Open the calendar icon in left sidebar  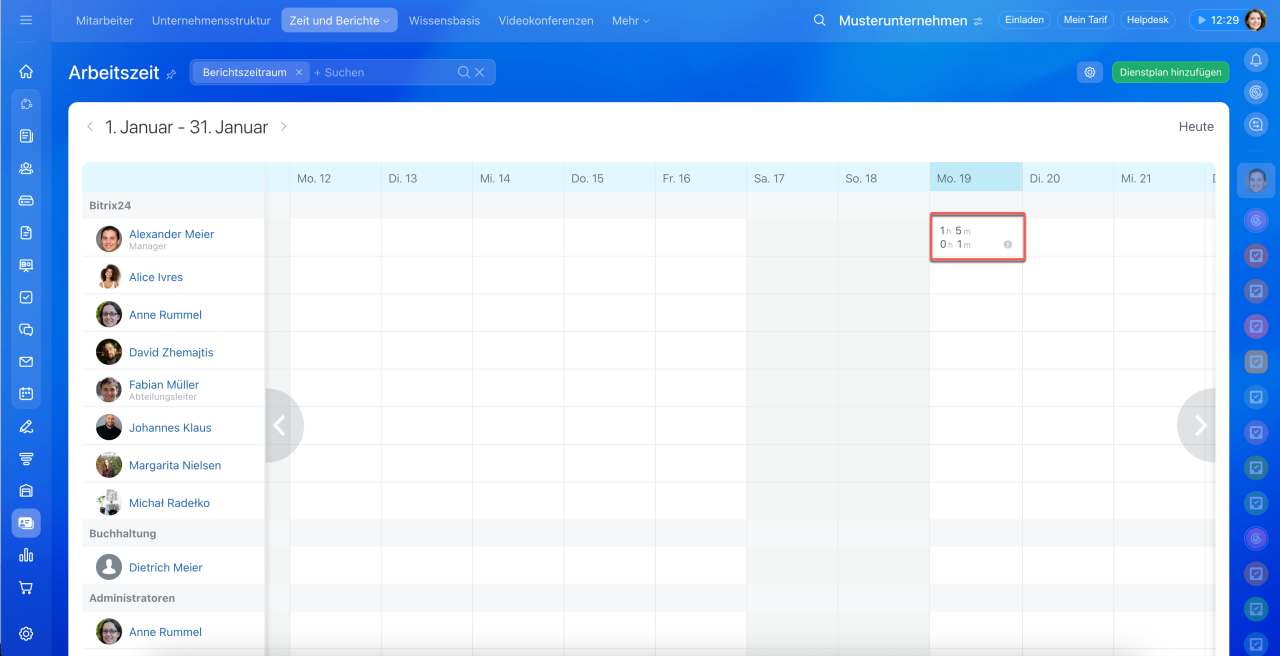pos(26,394)
